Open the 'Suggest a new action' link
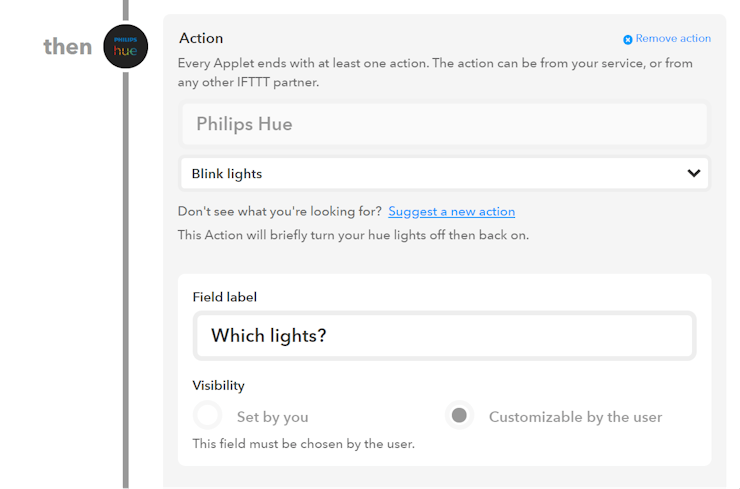The image size is (740, 489). click(x=452, y=211)
